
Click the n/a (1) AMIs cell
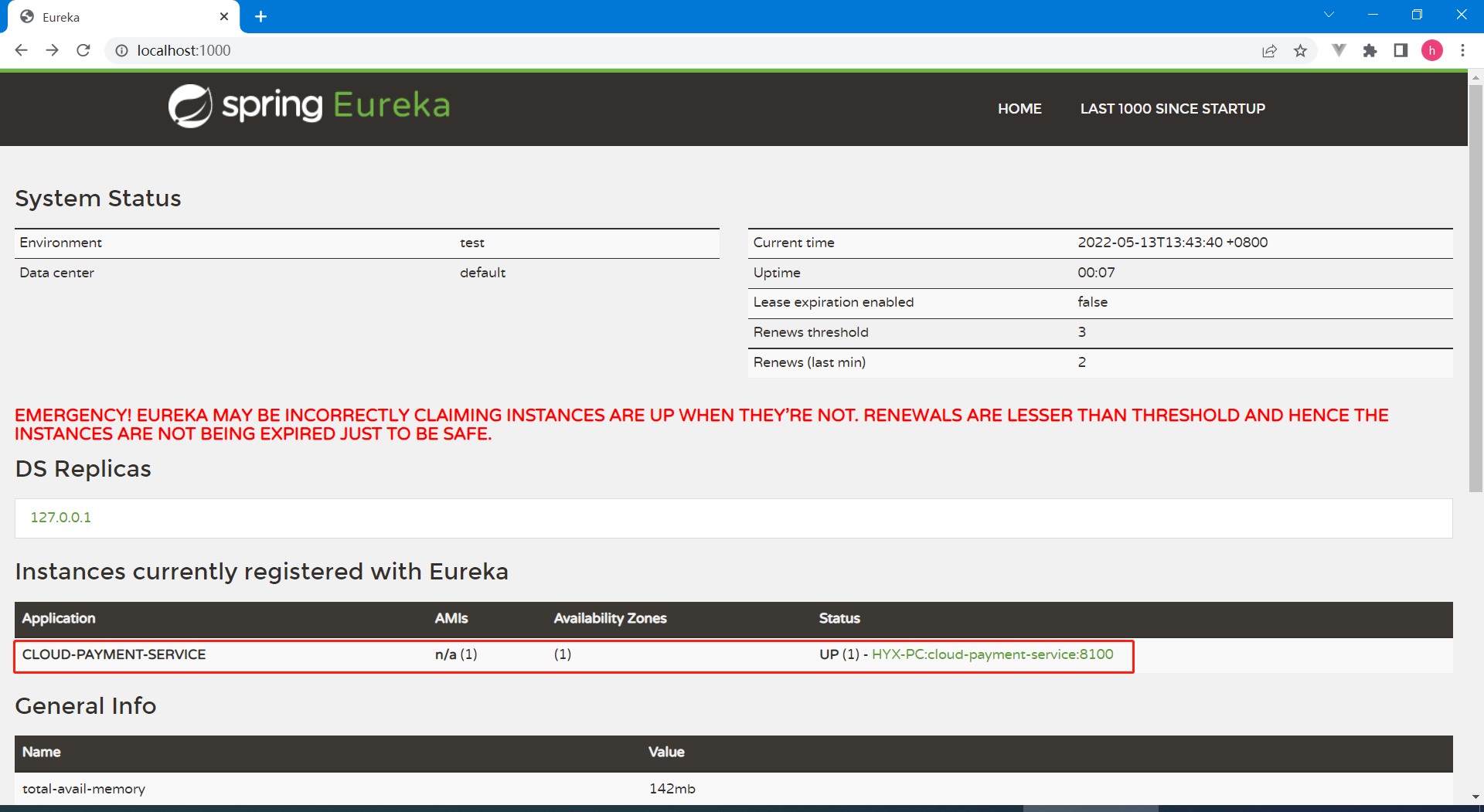coord(456,654)
